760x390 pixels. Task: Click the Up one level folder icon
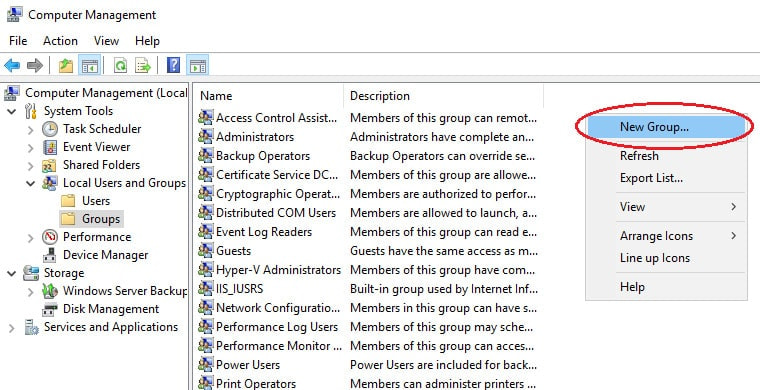pyautogui.click(x=66, y=65)
